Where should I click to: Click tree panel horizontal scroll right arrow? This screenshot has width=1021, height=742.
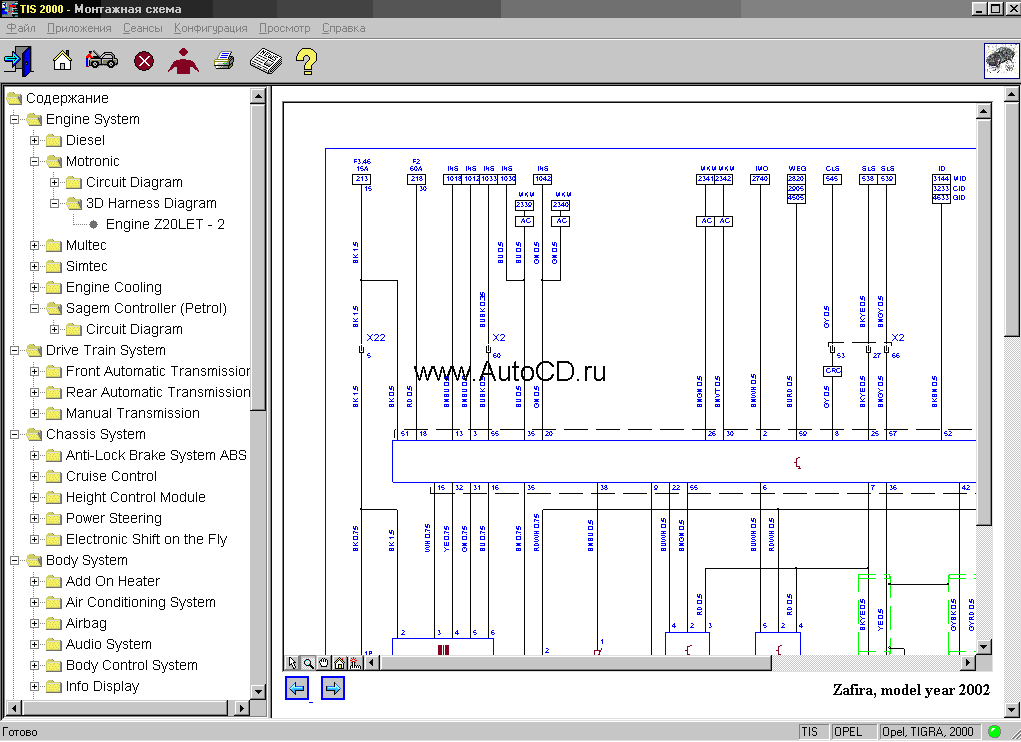(x=242, y=708)
